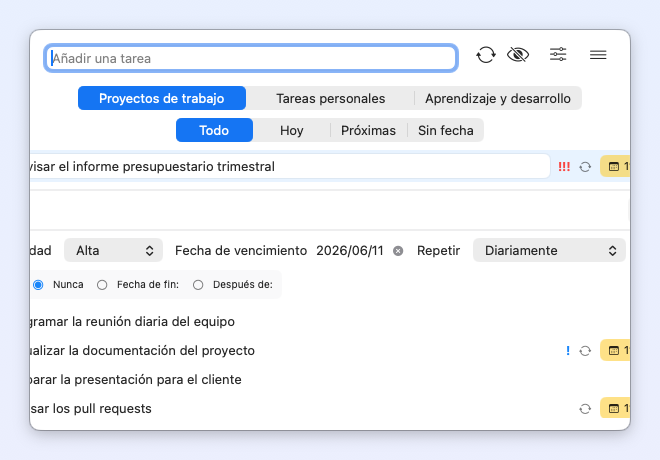Image resolution: width=660 pixels, height=460 pixels.
Task: Click calendar badge on informe presupuestario row
Action: click(615, 166)
